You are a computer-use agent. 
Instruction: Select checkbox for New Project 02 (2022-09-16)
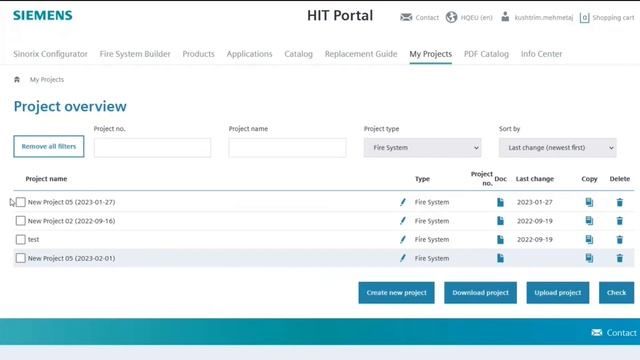pos(20,221)
